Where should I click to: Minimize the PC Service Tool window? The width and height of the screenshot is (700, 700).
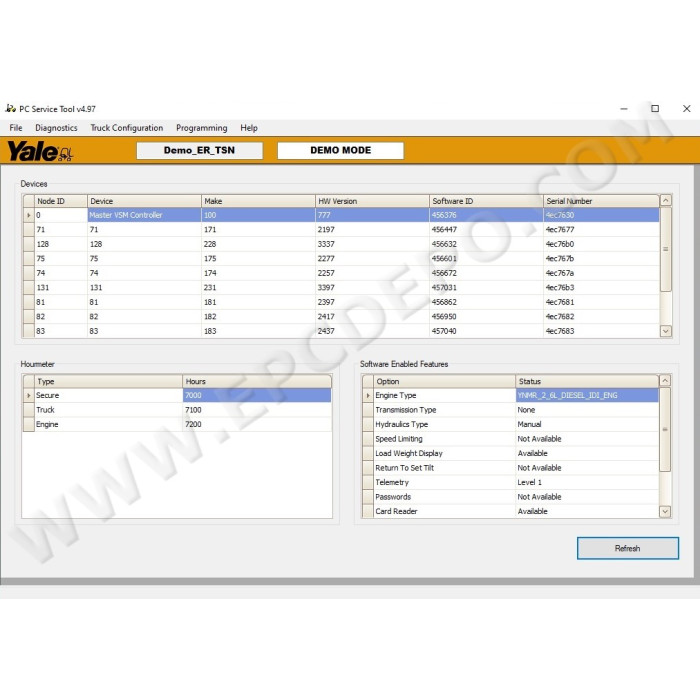pos(624,108)
